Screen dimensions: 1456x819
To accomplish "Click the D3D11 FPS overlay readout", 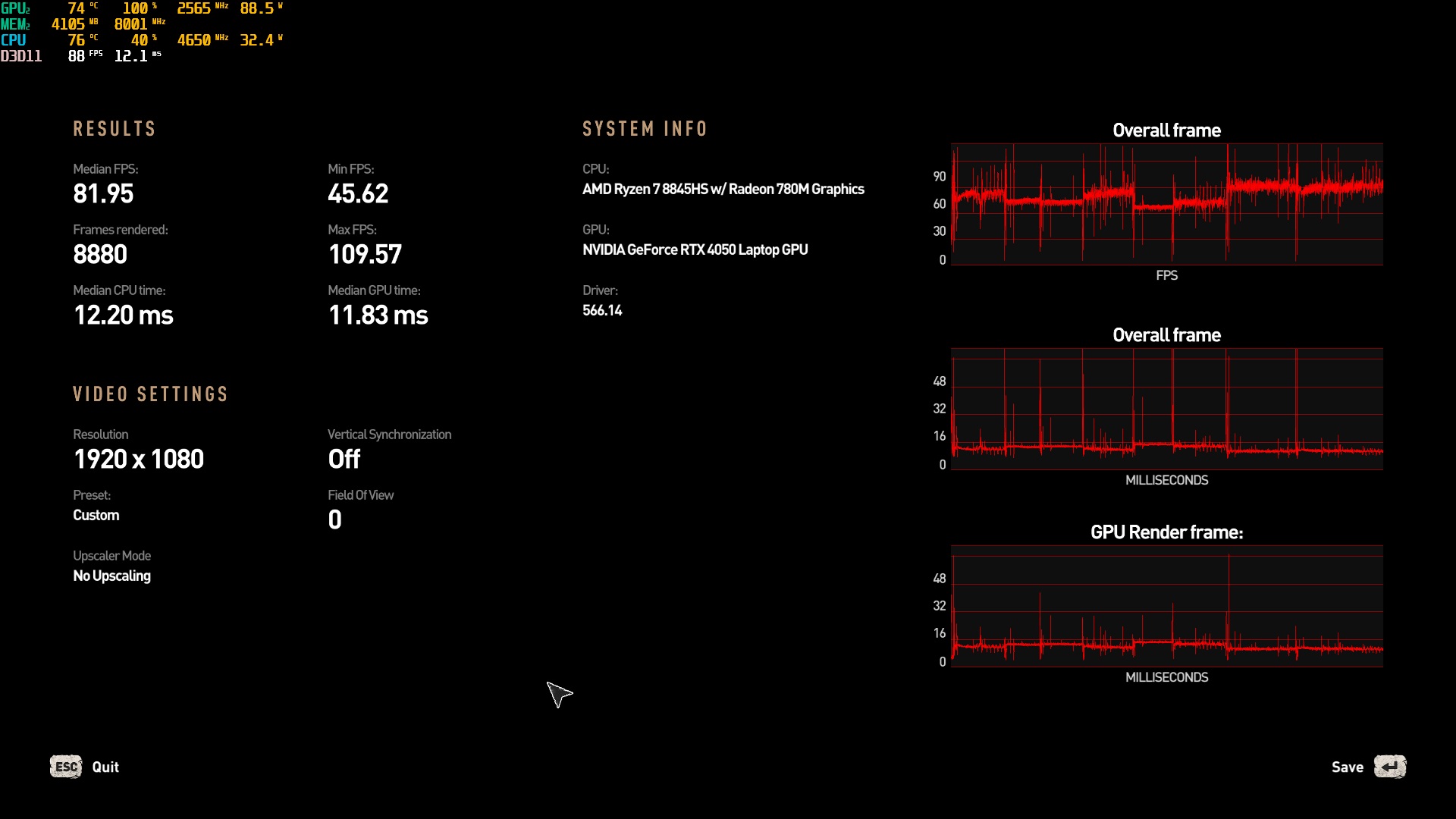I will click(x=76, y=56).
